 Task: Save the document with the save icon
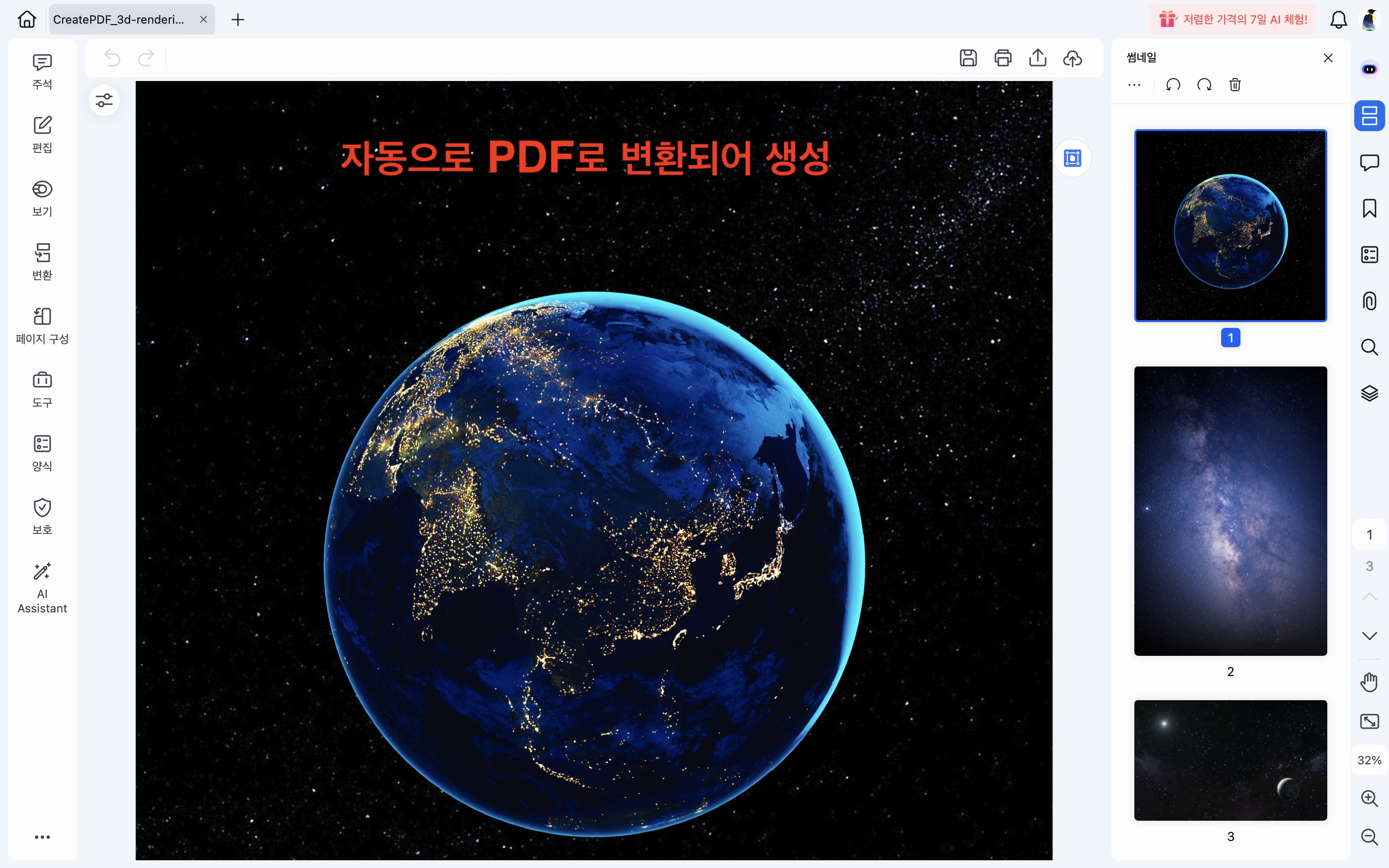coord(968,58)
